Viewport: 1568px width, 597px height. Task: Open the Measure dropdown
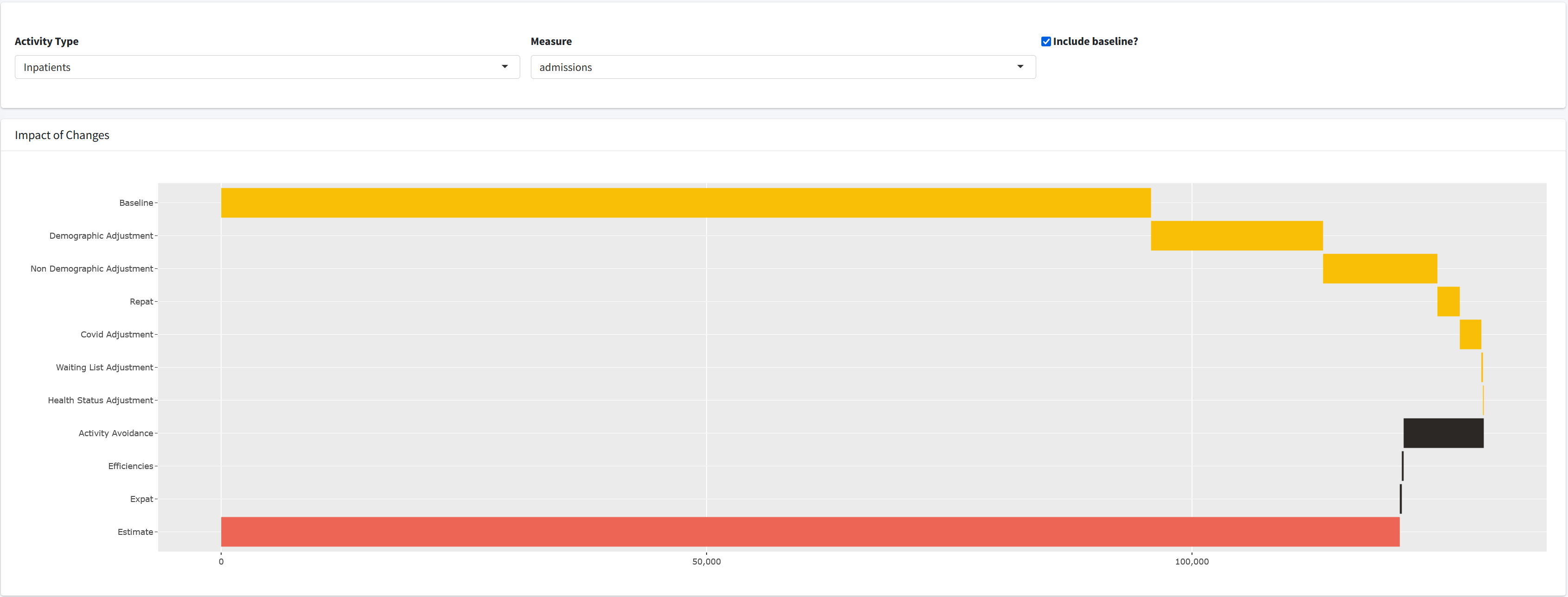point(782,67)
